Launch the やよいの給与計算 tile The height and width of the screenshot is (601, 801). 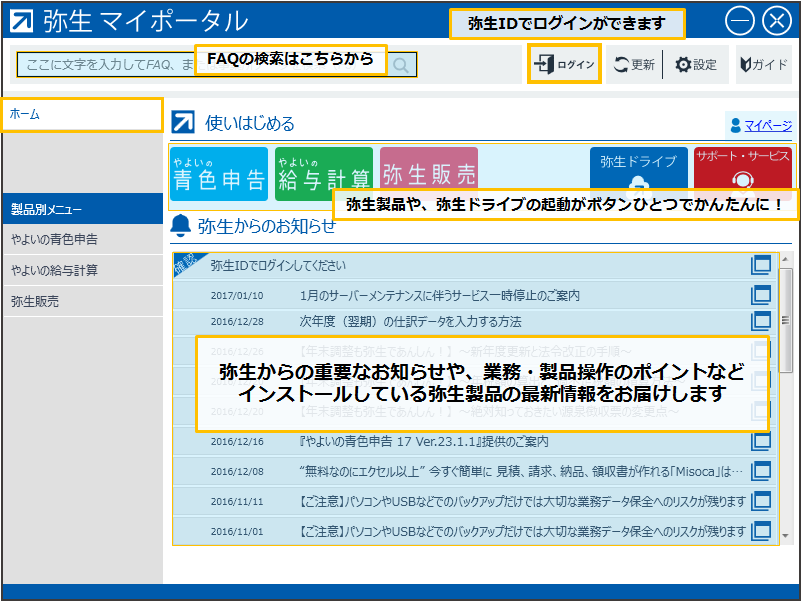(324, 174)
